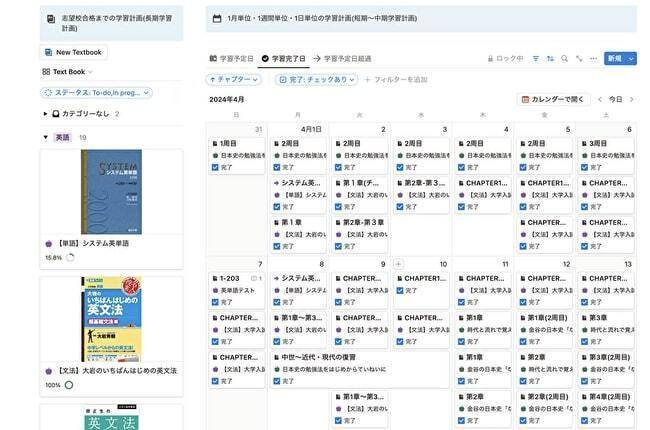Click the plus icon before フィルターを追加

point(367,79)
